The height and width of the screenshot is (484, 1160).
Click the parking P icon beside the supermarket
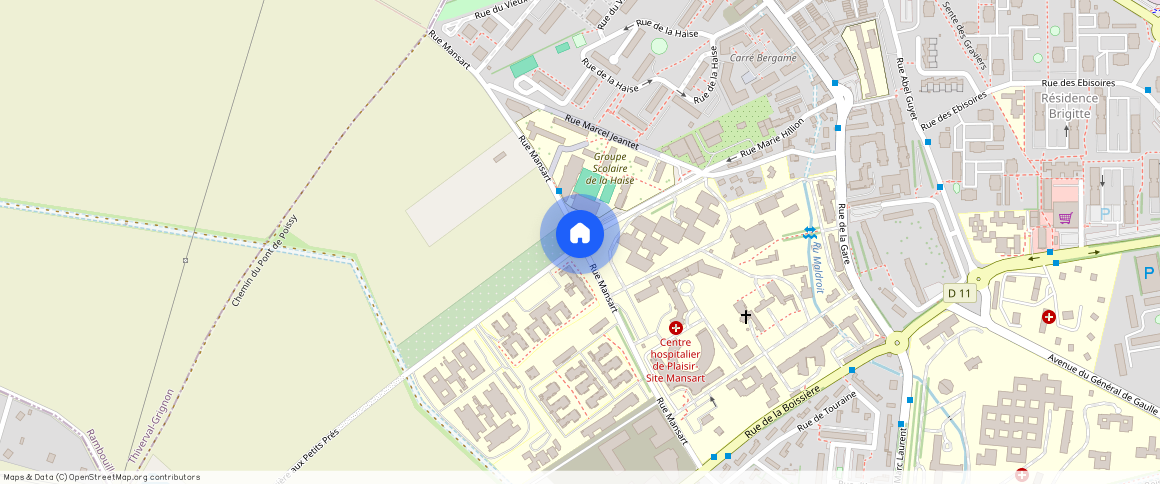point(1105,214)
